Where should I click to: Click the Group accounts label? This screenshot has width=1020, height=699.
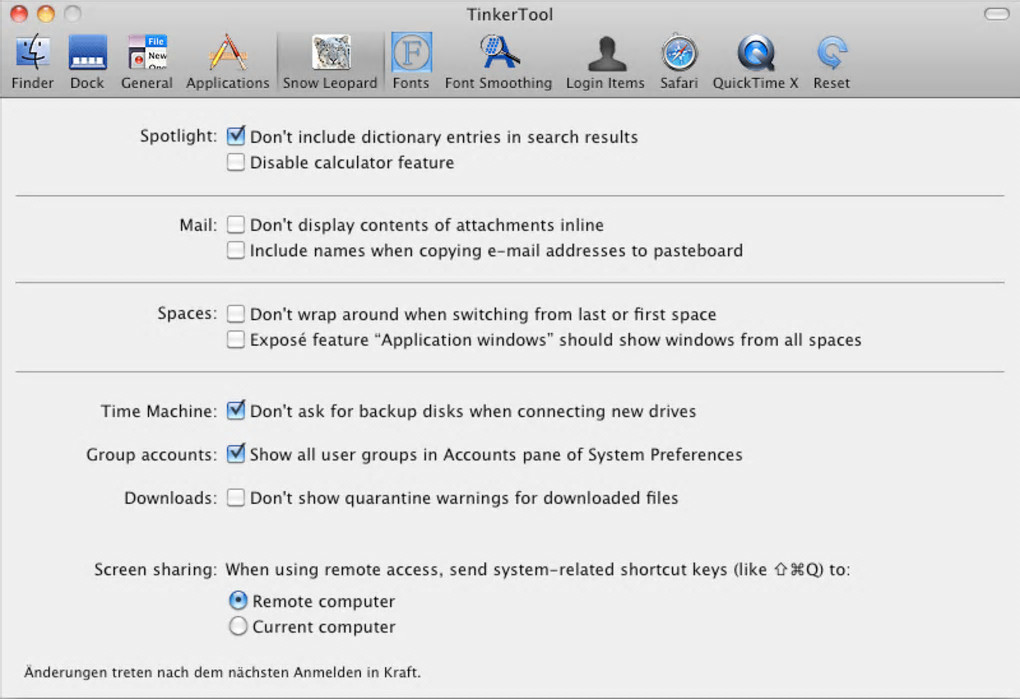tap(151, 455)
